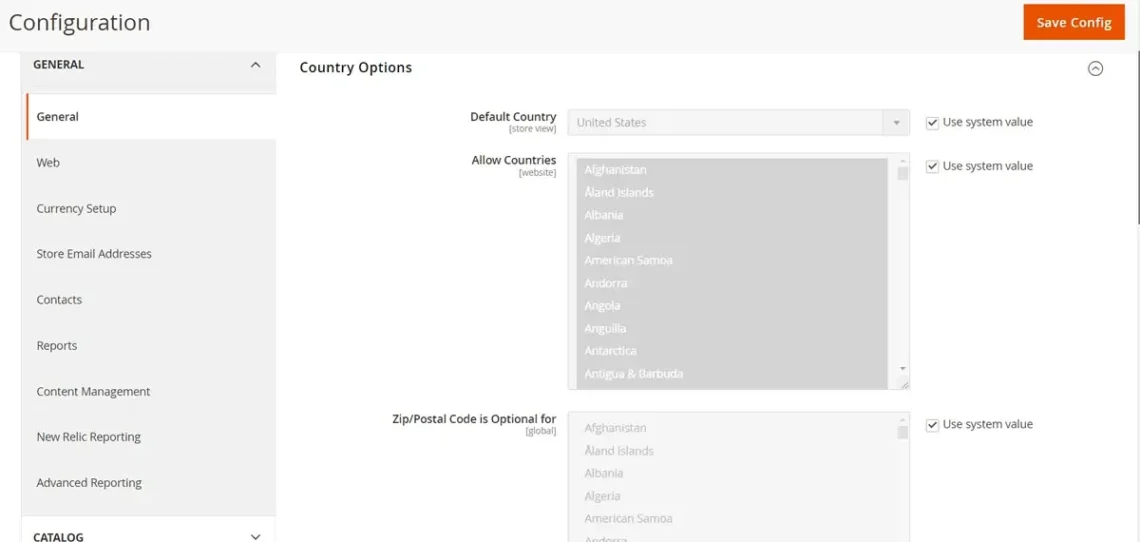The height and width of the screenshot is (542, 1140).
Task: Select the Contacts sidebar item
Action: coord(59,300)
